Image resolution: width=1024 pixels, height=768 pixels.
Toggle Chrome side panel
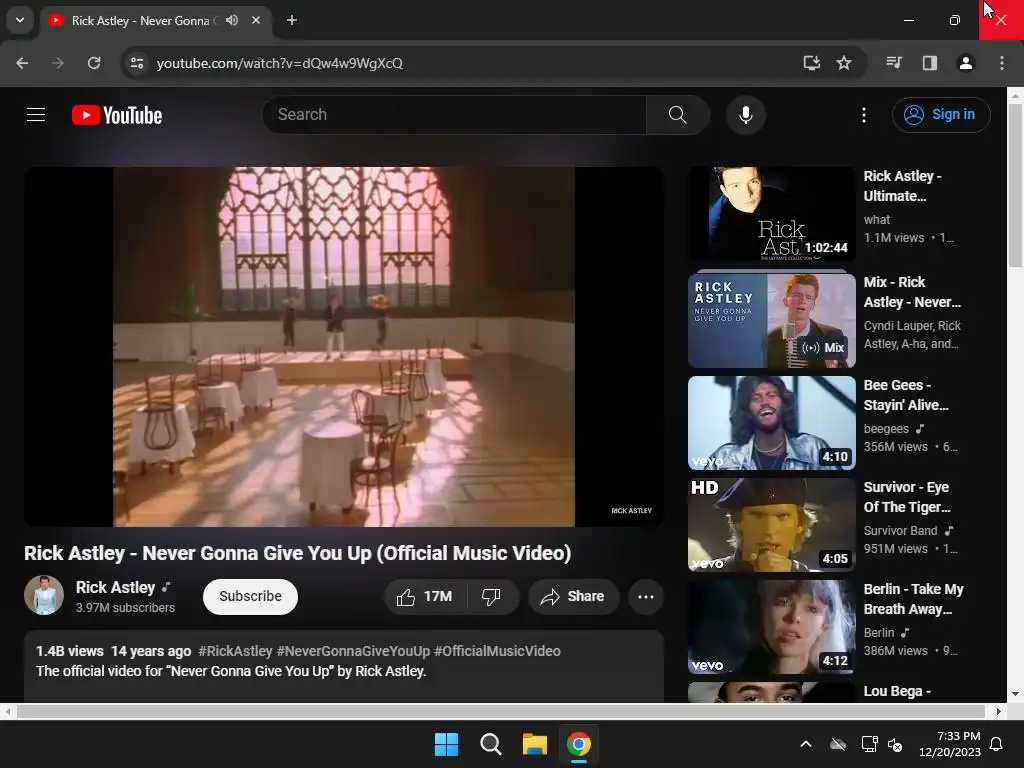click(930, 63)
